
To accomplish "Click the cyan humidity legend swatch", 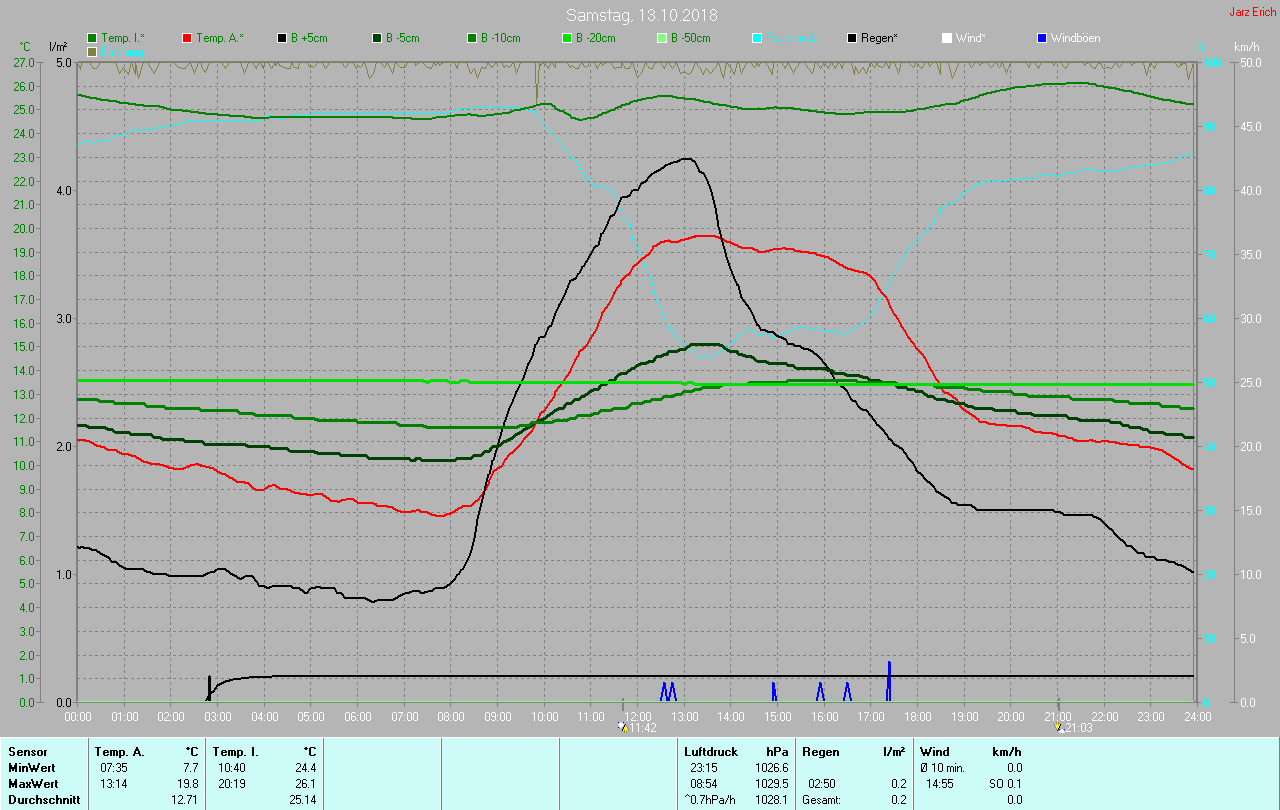I will 757,38.
